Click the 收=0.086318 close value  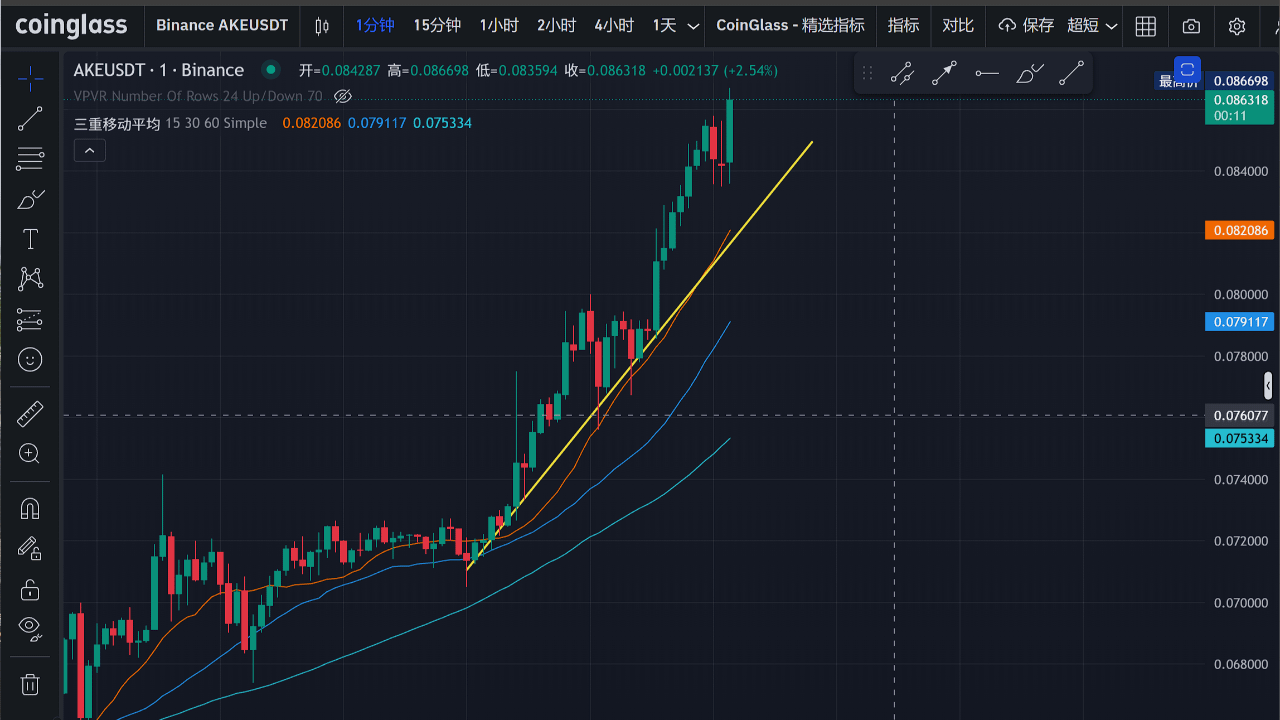click(x=605, y=71)
